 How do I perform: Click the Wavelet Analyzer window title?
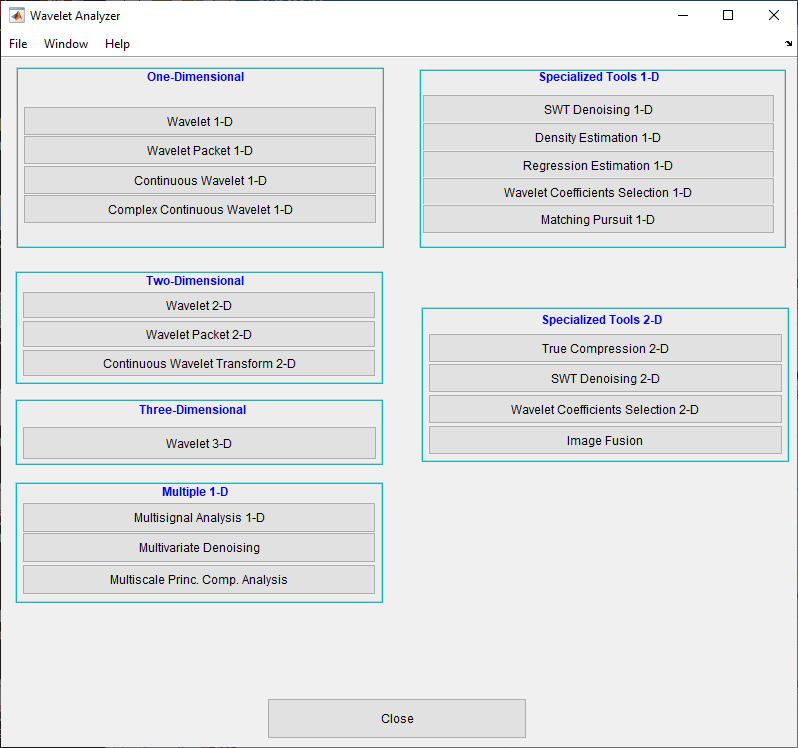pos(75,16)
